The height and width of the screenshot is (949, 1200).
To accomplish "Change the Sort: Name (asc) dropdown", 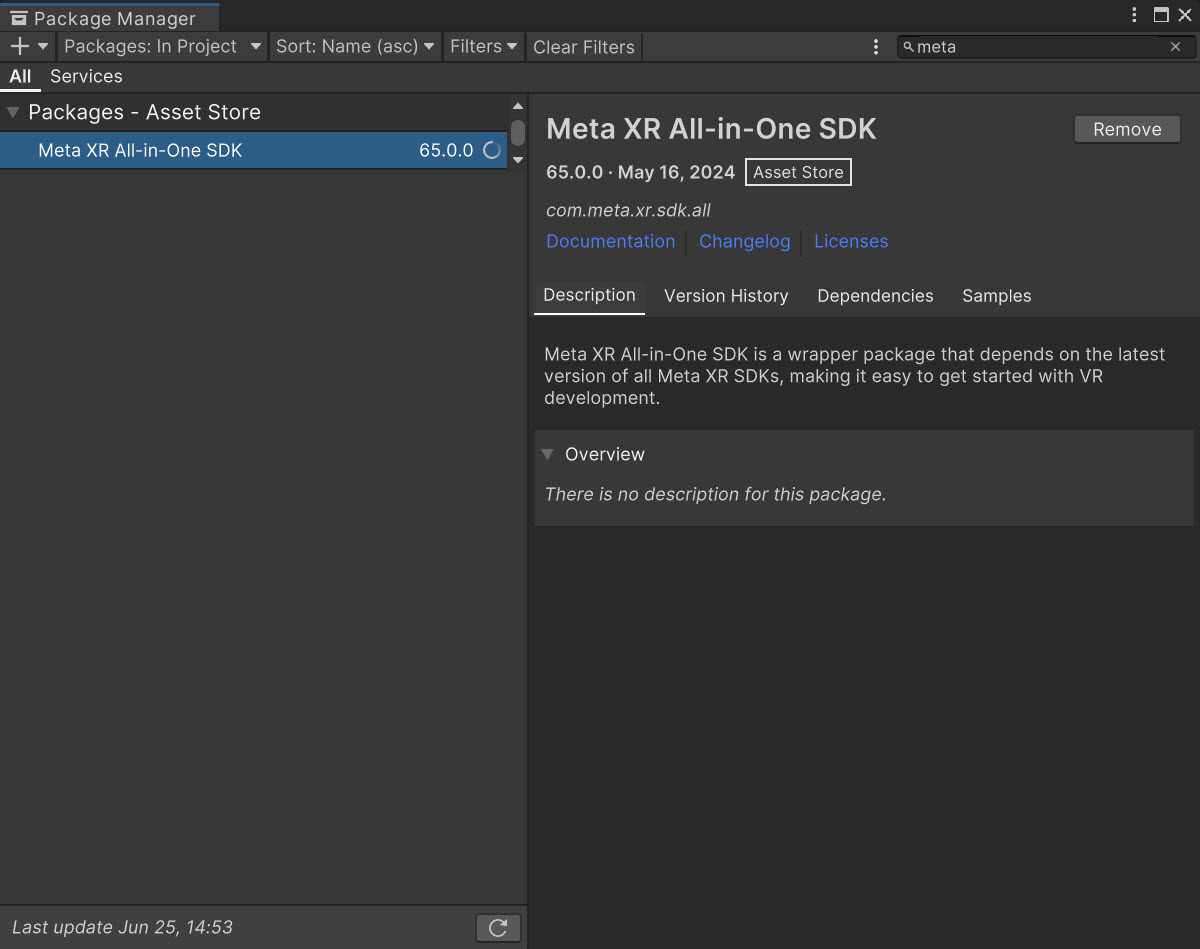I will pos(355,46).
